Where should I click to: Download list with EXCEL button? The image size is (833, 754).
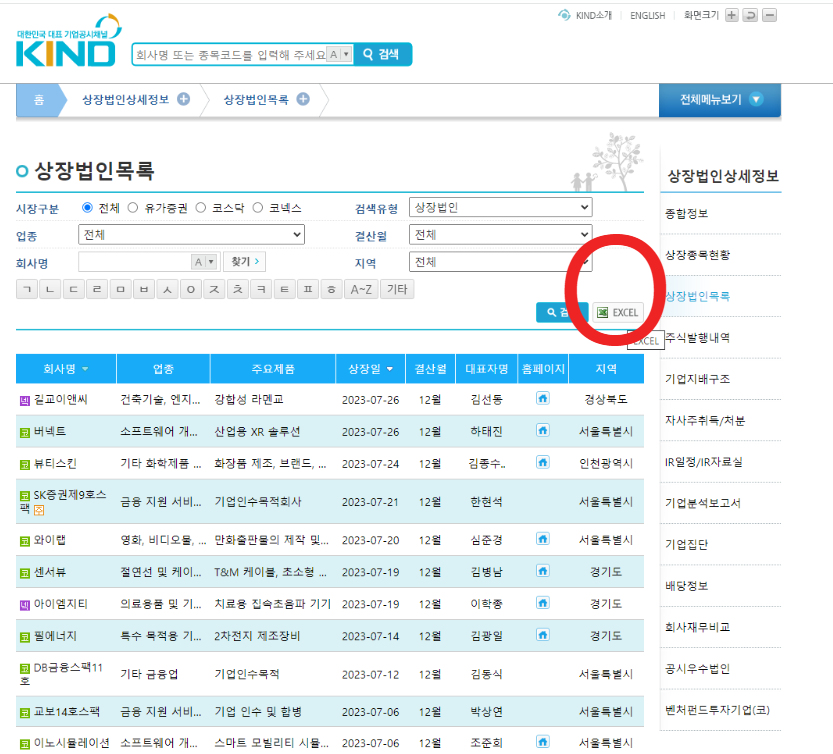point(618,312)
